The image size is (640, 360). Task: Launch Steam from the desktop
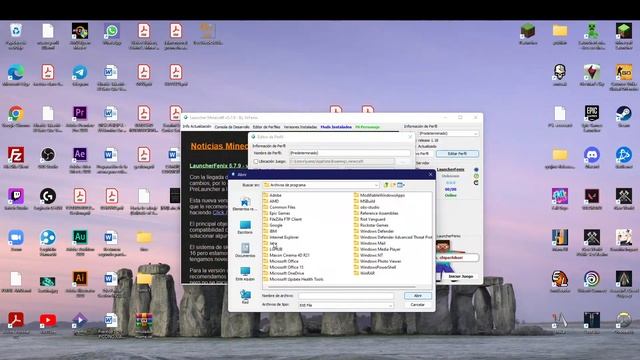(x=624, y=117)
